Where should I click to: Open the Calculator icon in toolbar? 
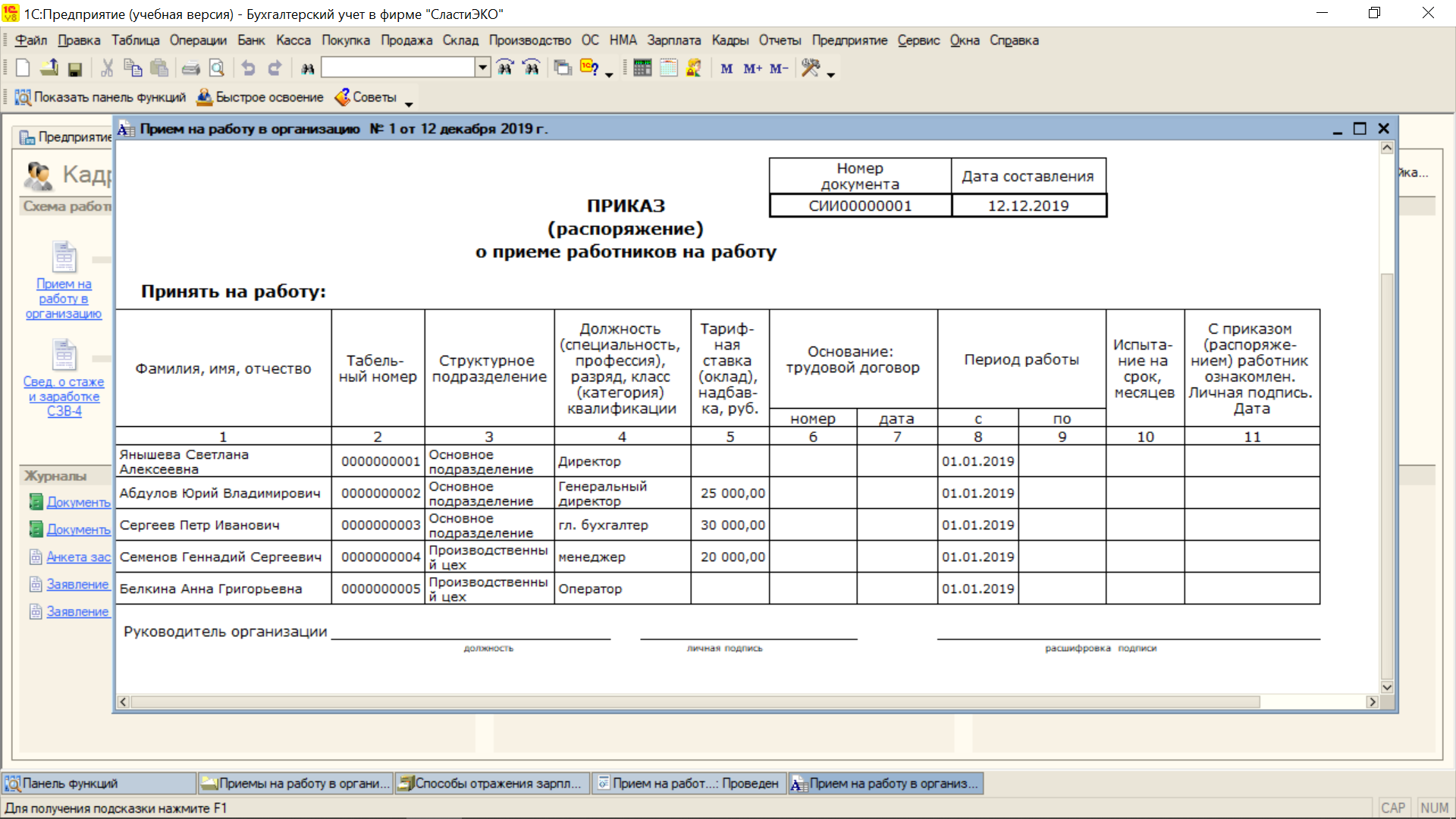pyautogui.click(x=642, y=68)
